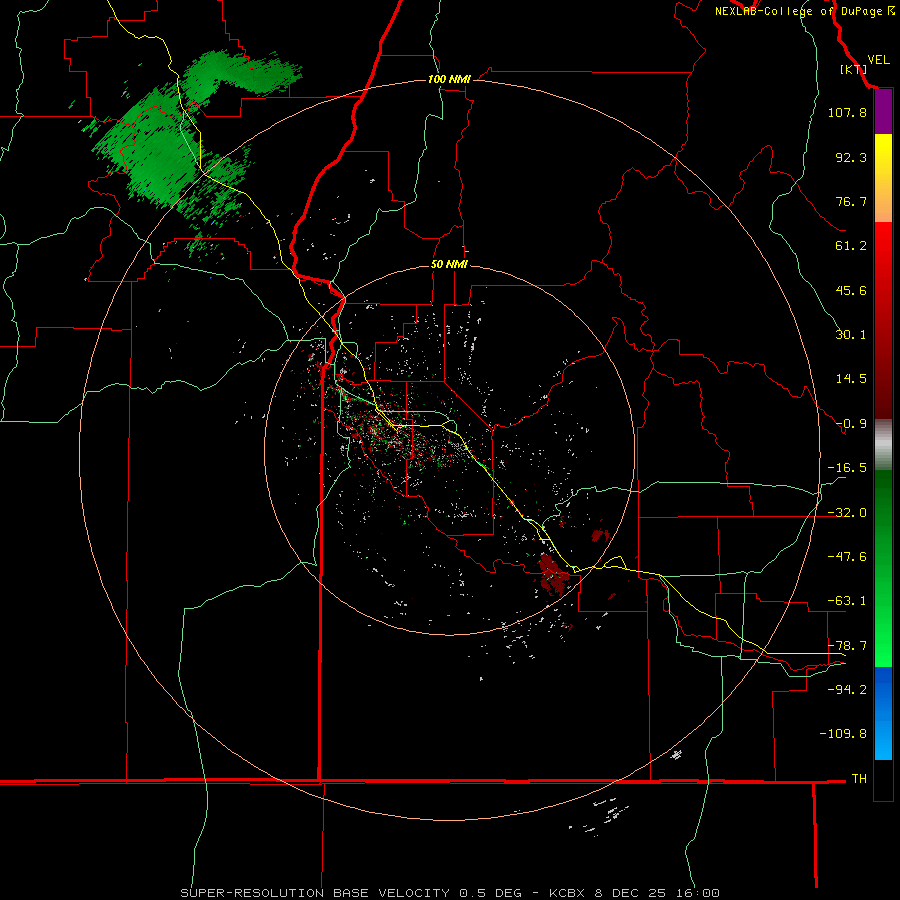This screenshot has width=900, height=900.
Task: Click the 92.3 velocity scale value
Action: point(851,157)
